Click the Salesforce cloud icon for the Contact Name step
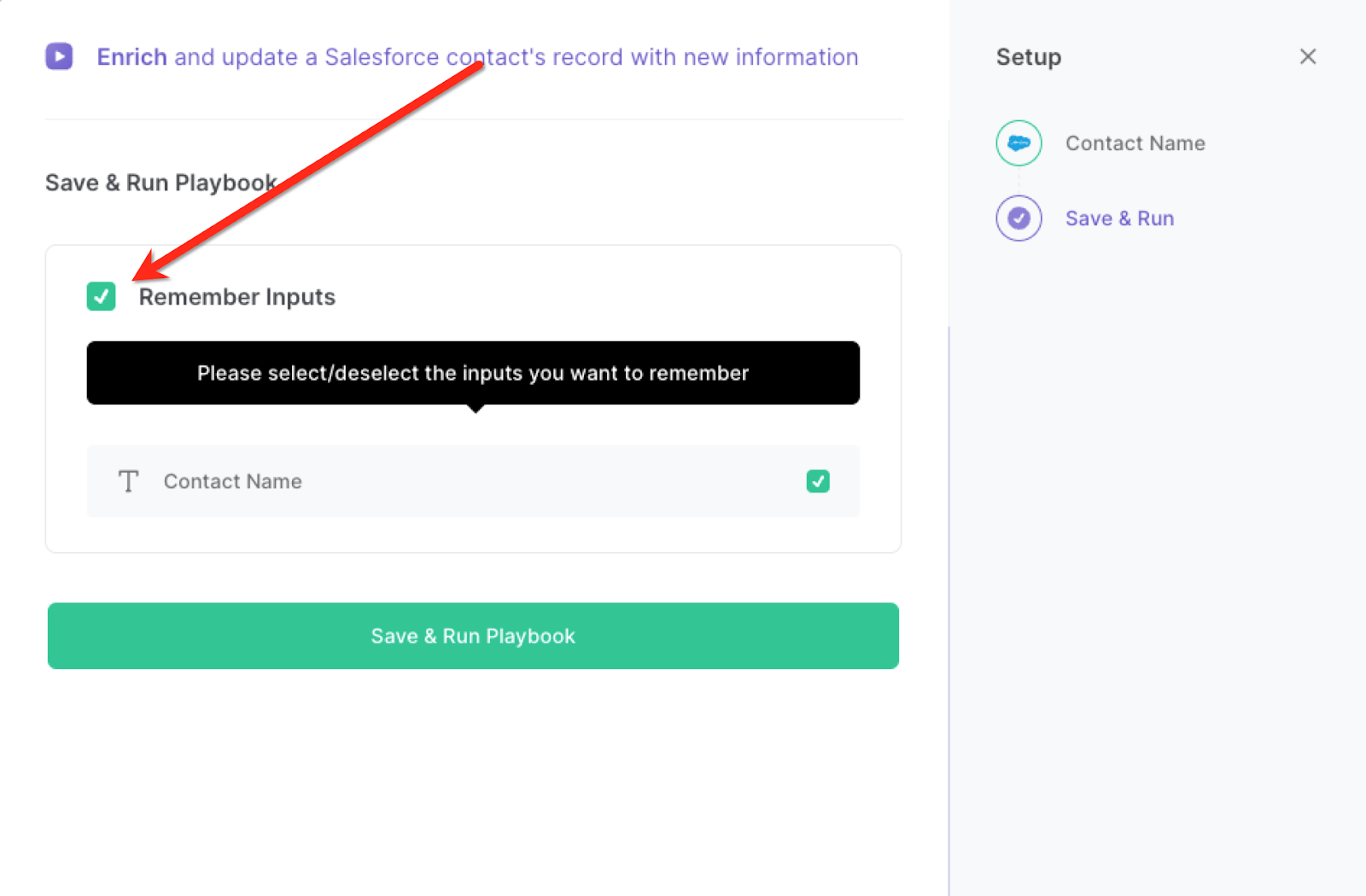The height and width of the screenshot is (896, 1366). pyautogui.click(x=1019, y=143)
